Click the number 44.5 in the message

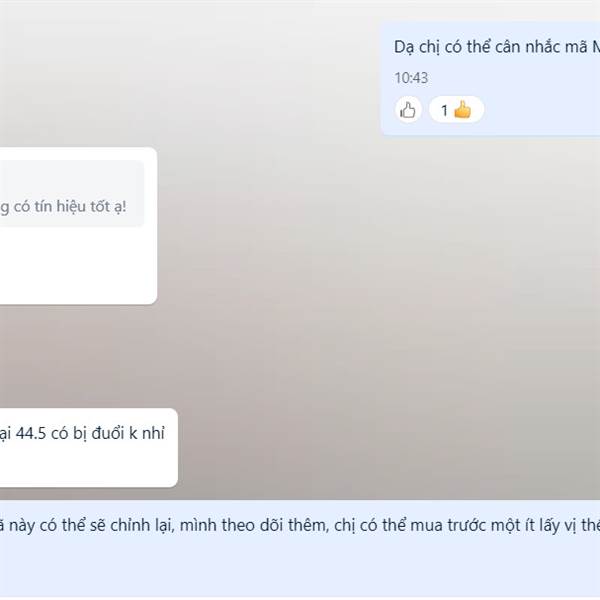[x=31, y=433]
